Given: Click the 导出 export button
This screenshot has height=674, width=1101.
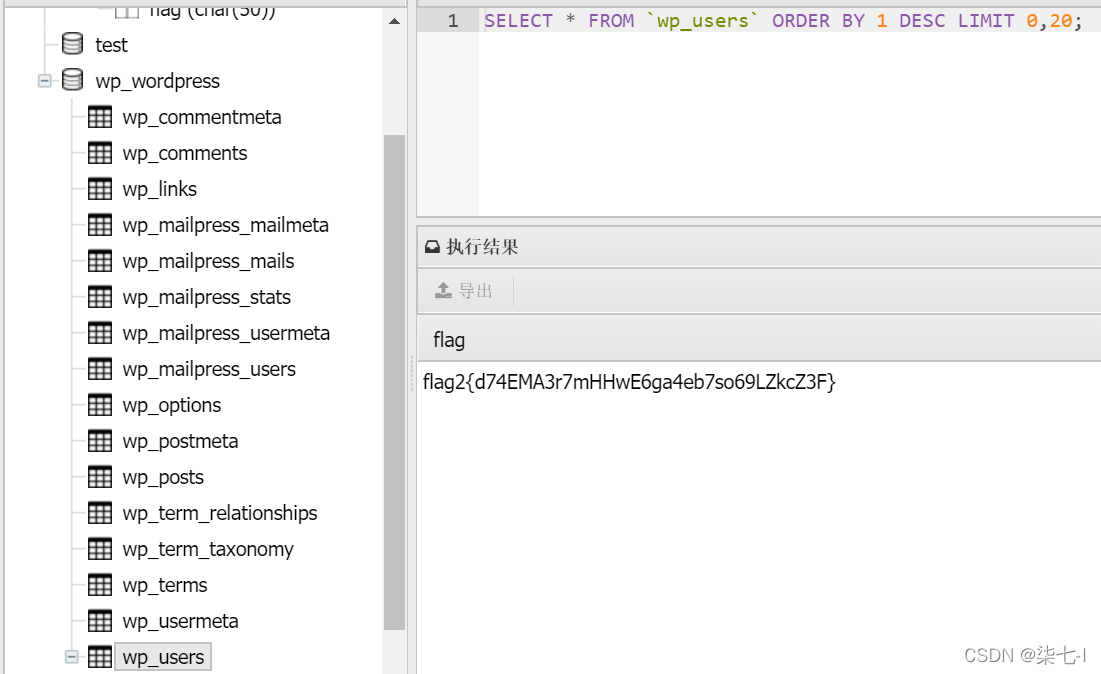Looking at the screenshot, I should click(x=463, y=291).
